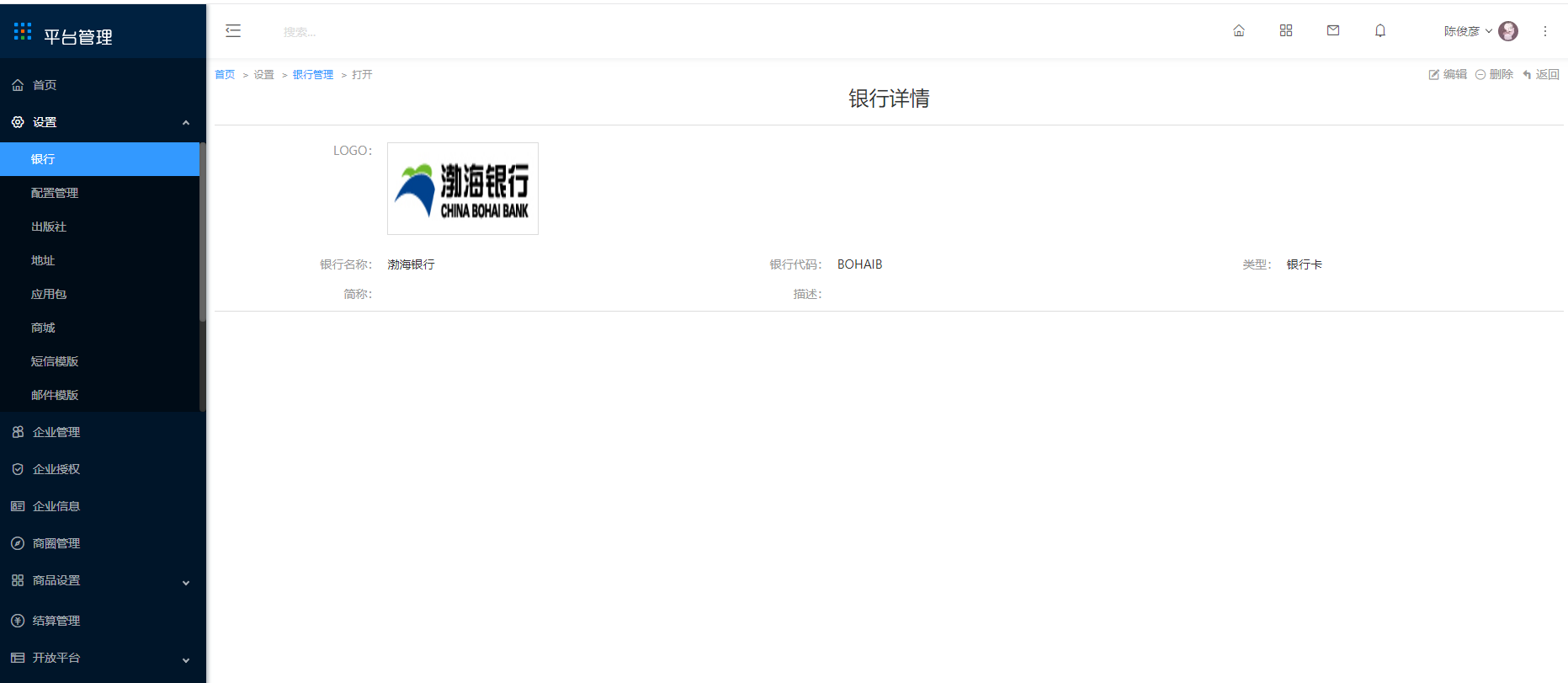Click the 首页 breadcrumb link
The image size is (1568, 683).
tap(225, 75)
